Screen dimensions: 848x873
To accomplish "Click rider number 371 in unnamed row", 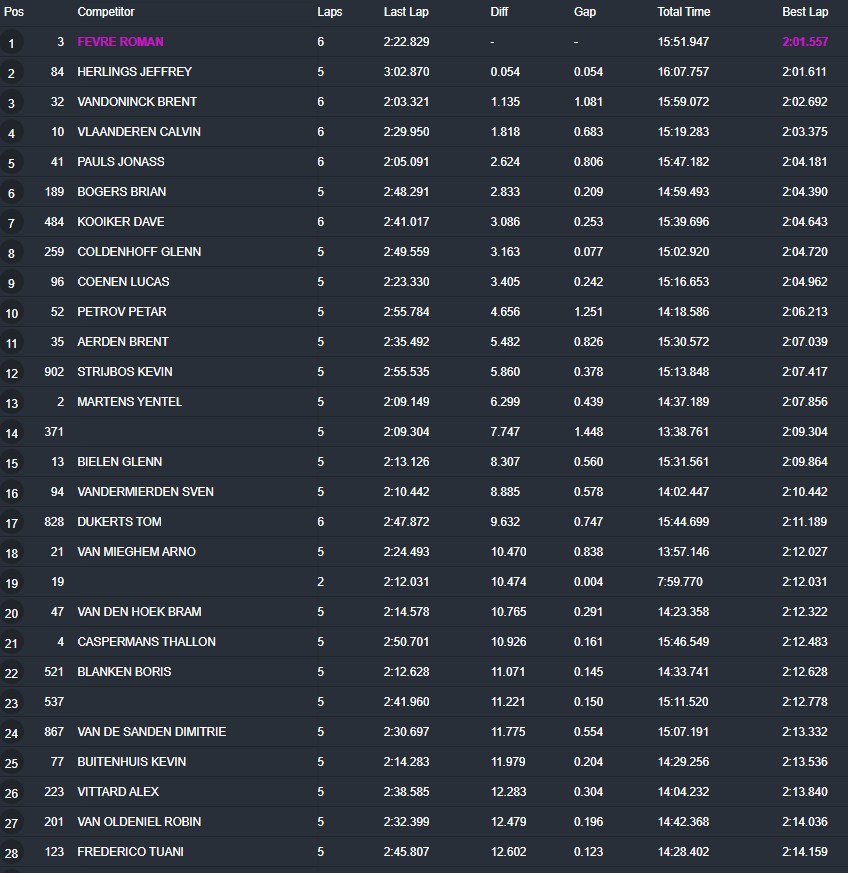I will point(54,432).
